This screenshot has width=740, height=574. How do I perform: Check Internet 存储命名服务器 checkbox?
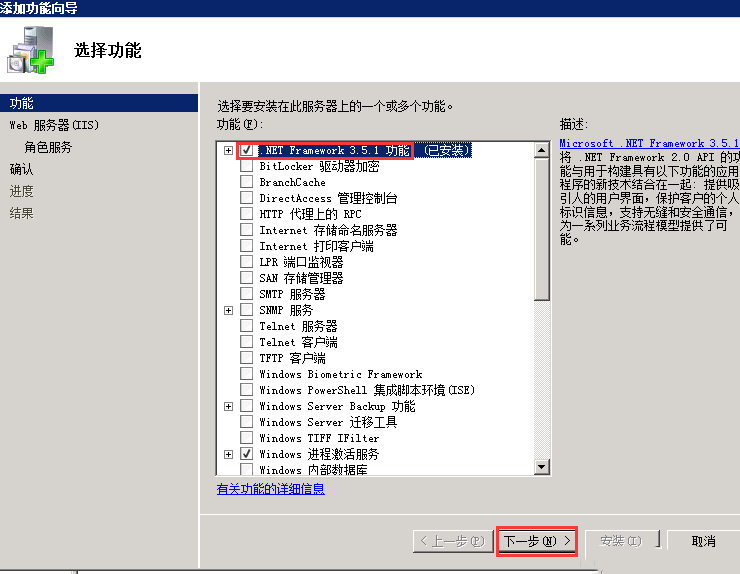[x=246, y=230]
